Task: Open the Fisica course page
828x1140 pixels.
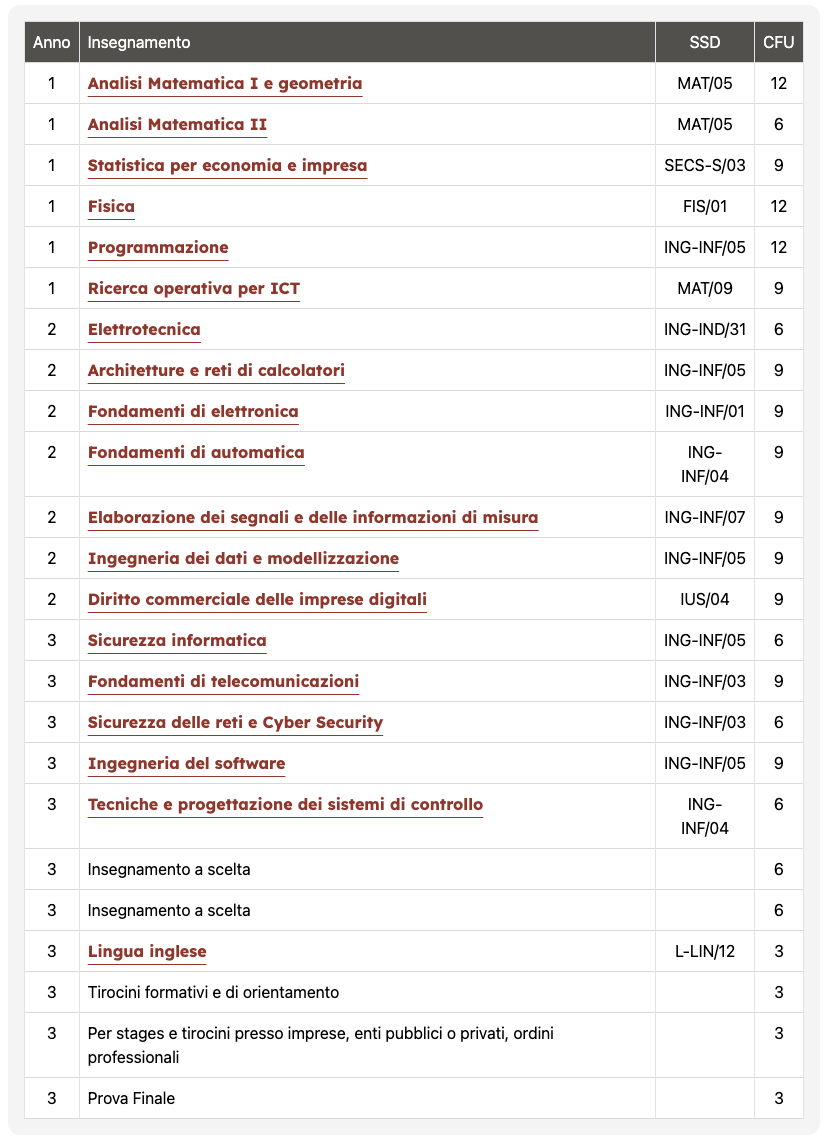Action: click(x=111, y=207)
